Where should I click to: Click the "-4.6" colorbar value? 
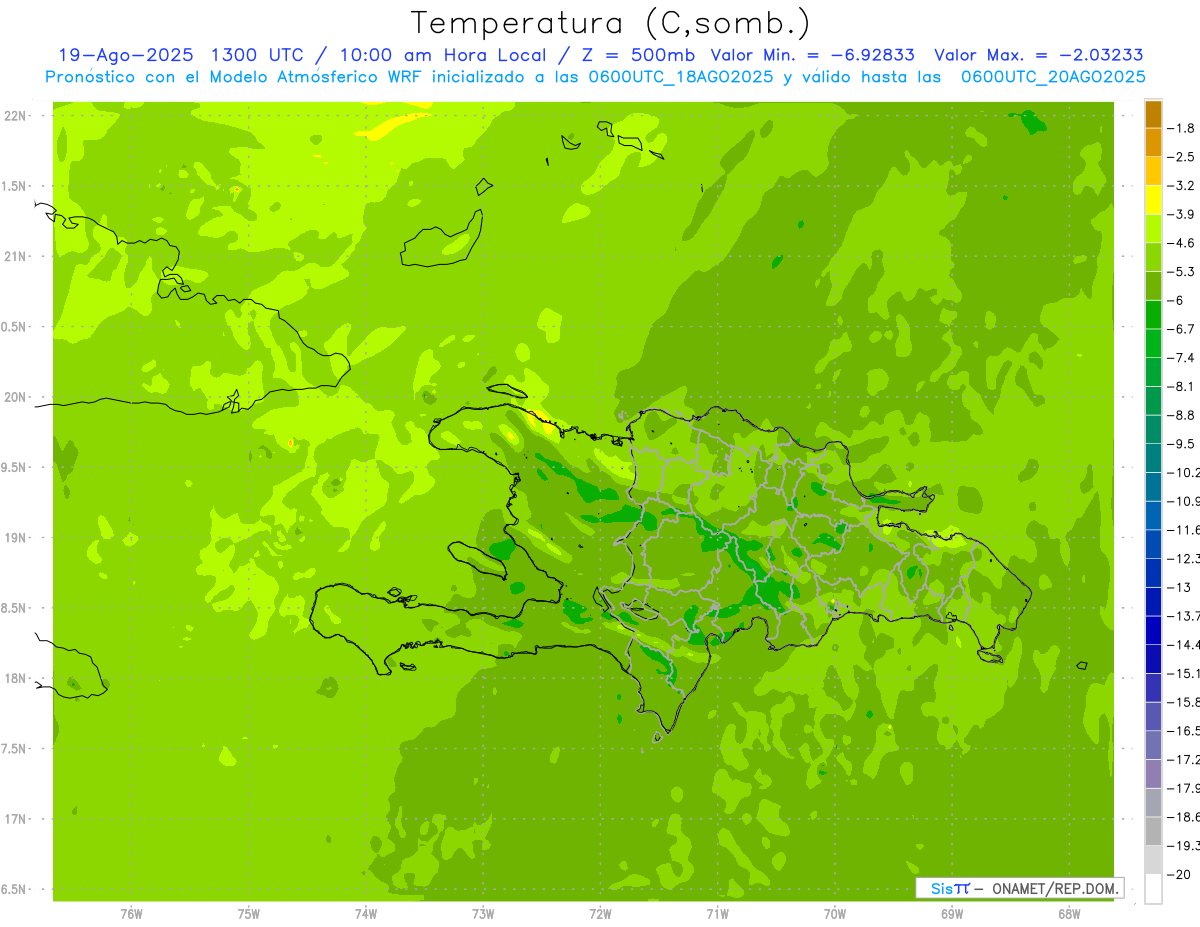(x=1182, y=243)
